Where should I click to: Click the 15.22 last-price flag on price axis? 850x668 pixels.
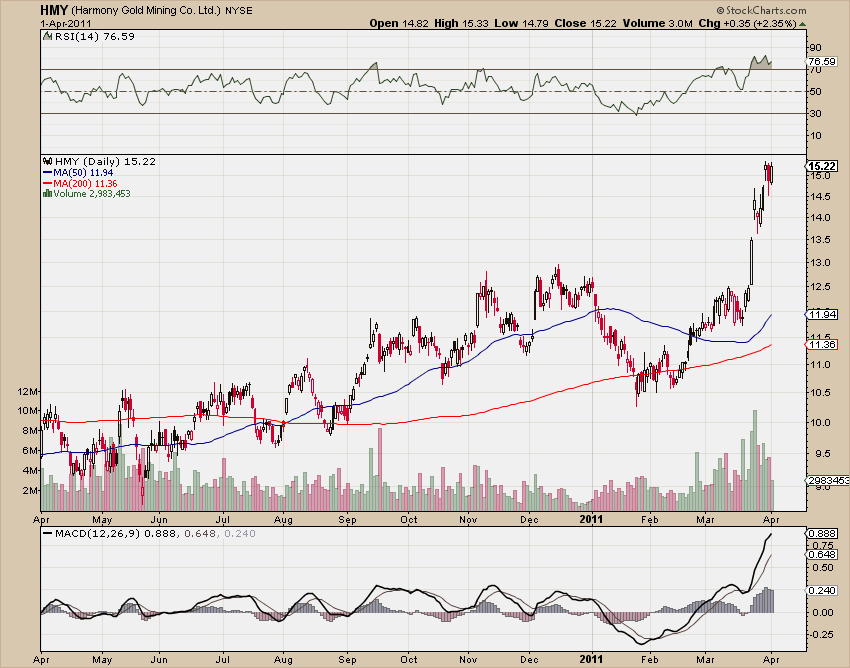822,166
